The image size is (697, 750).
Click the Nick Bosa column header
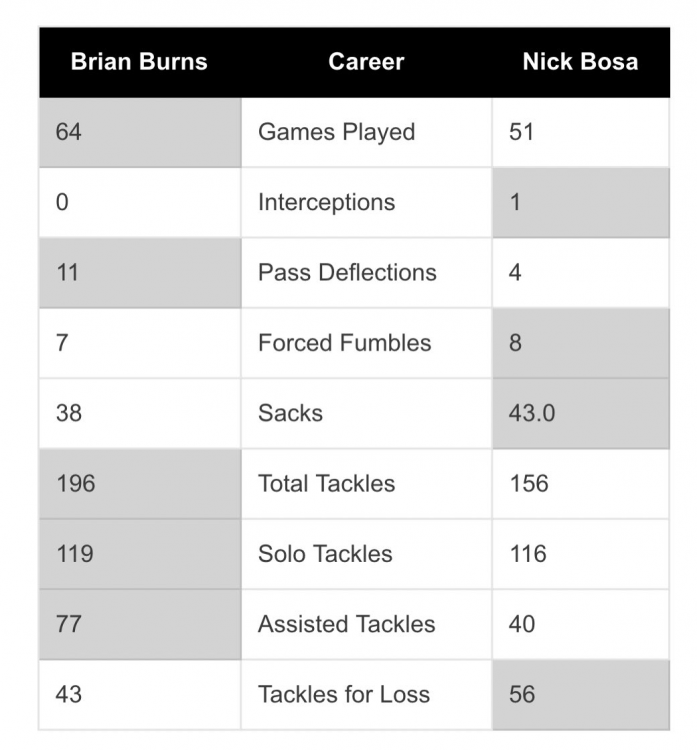580,62
